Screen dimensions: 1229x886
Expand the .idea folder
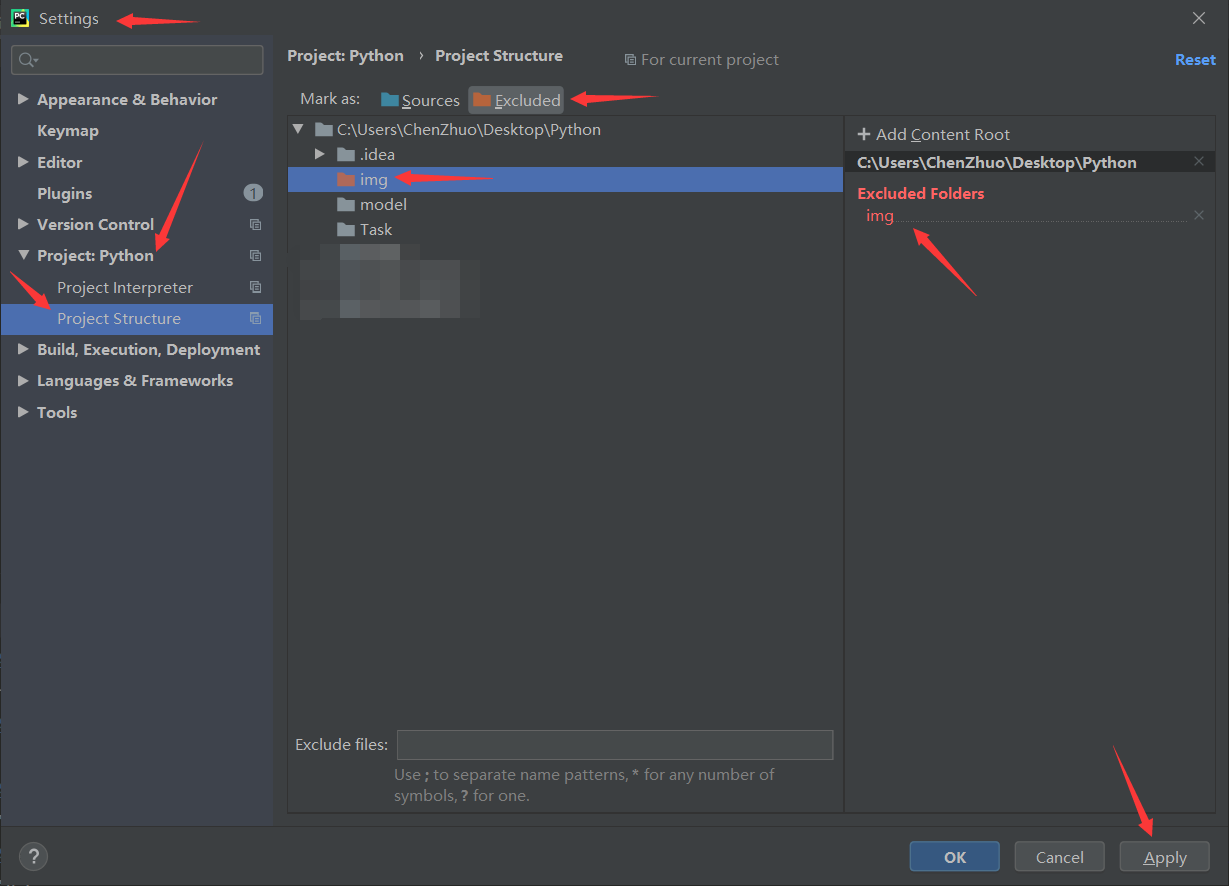[x=320, y=154]
